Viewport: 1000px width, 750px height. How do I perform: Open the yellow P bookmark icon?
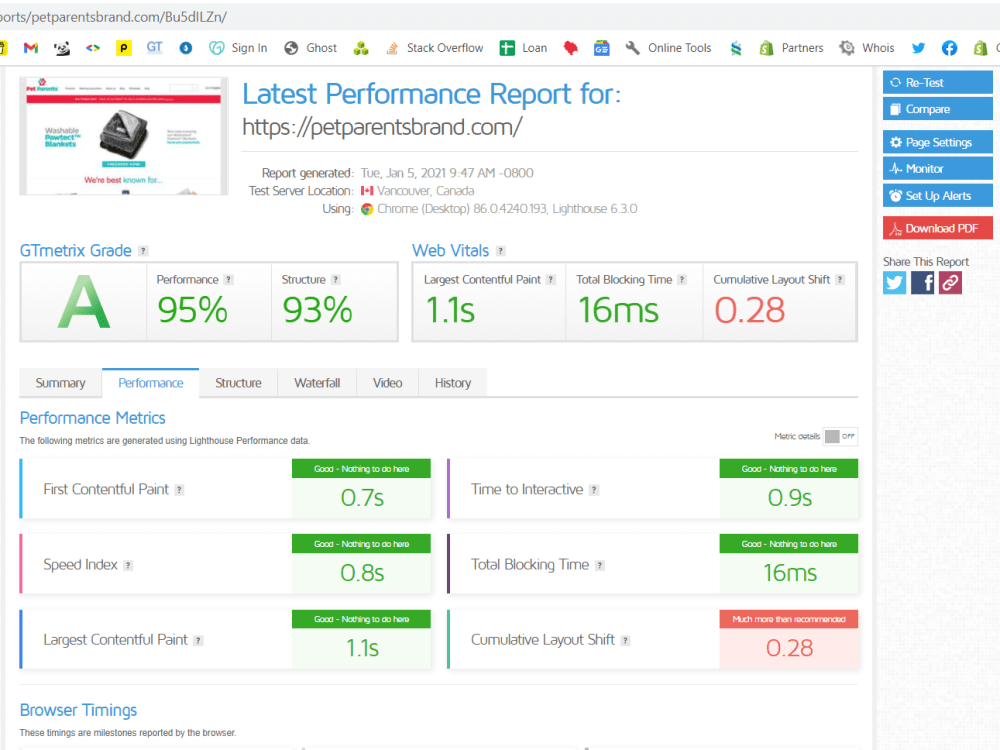click(124, 48)
